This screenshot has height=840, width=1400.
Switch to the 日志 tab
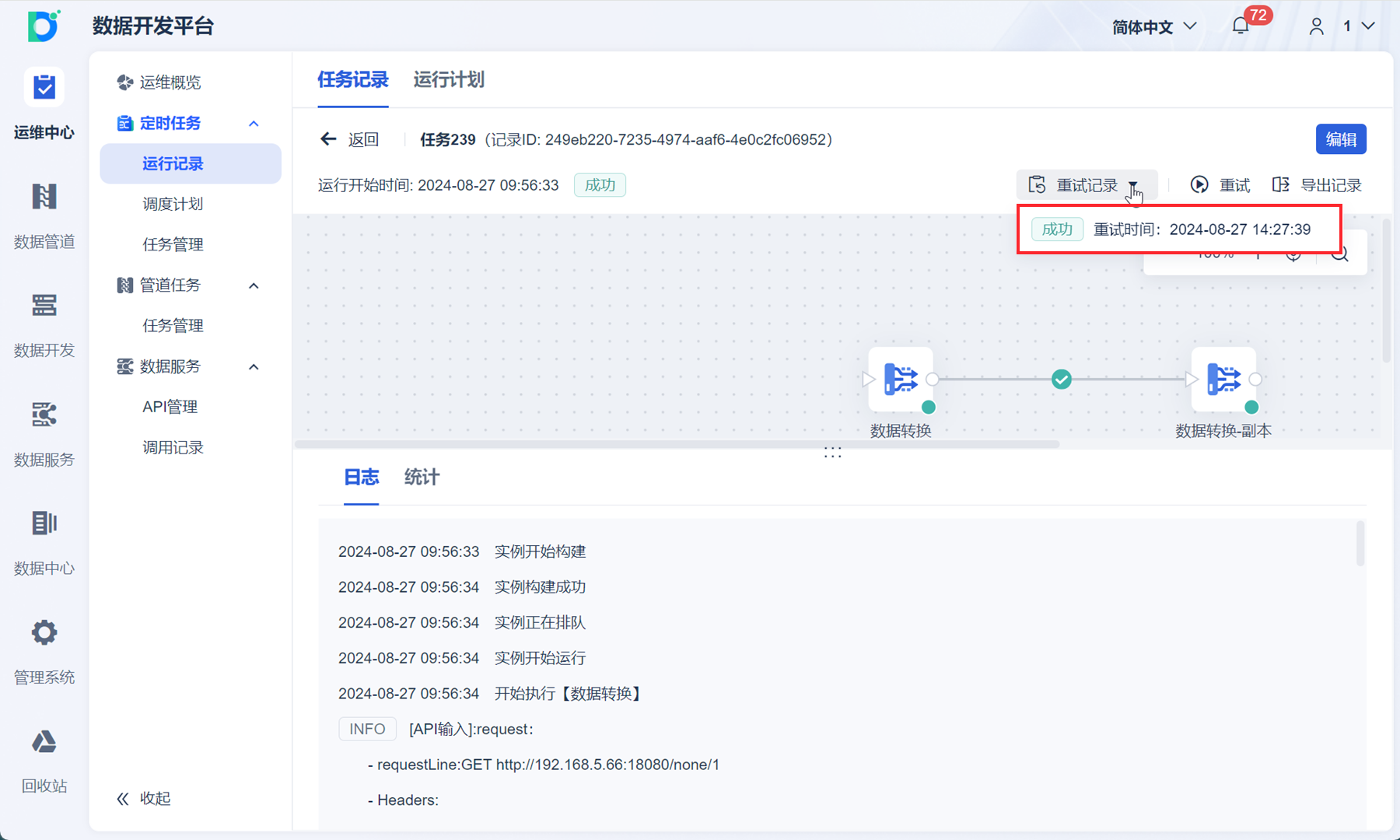(362, 477)
